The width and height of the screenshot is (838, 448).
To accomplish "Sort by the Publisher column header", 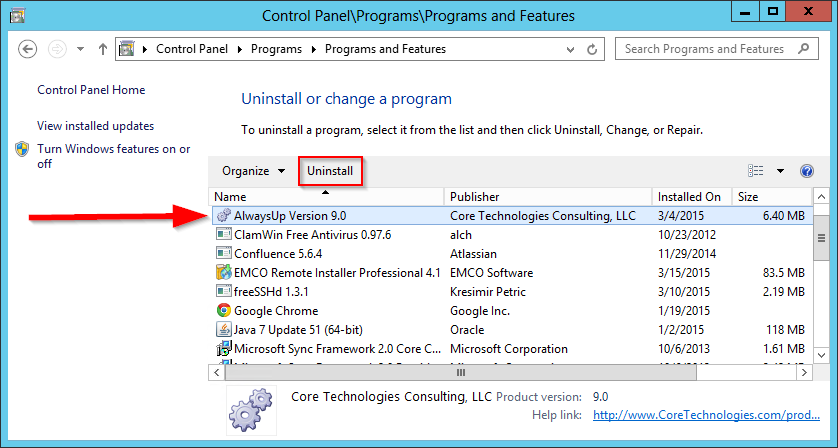I will click(548, 197).
